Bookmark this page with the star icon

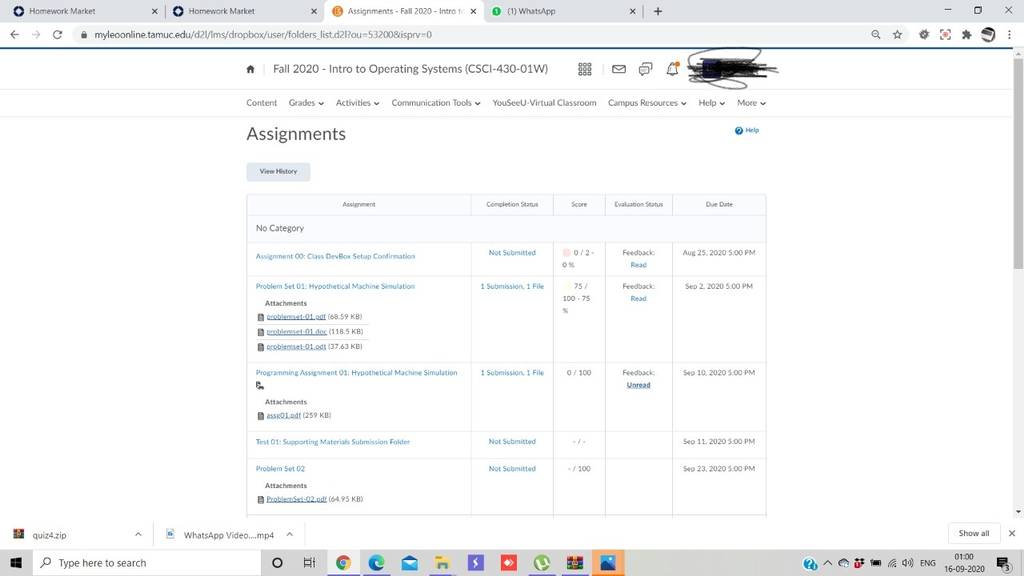tap(897, 35)
